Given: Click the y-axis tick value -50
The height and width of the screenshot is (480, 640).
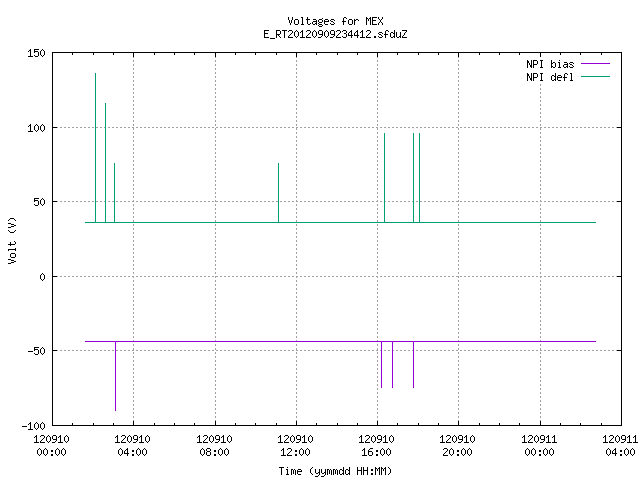Looking at the screenshot, I should 36,351.
